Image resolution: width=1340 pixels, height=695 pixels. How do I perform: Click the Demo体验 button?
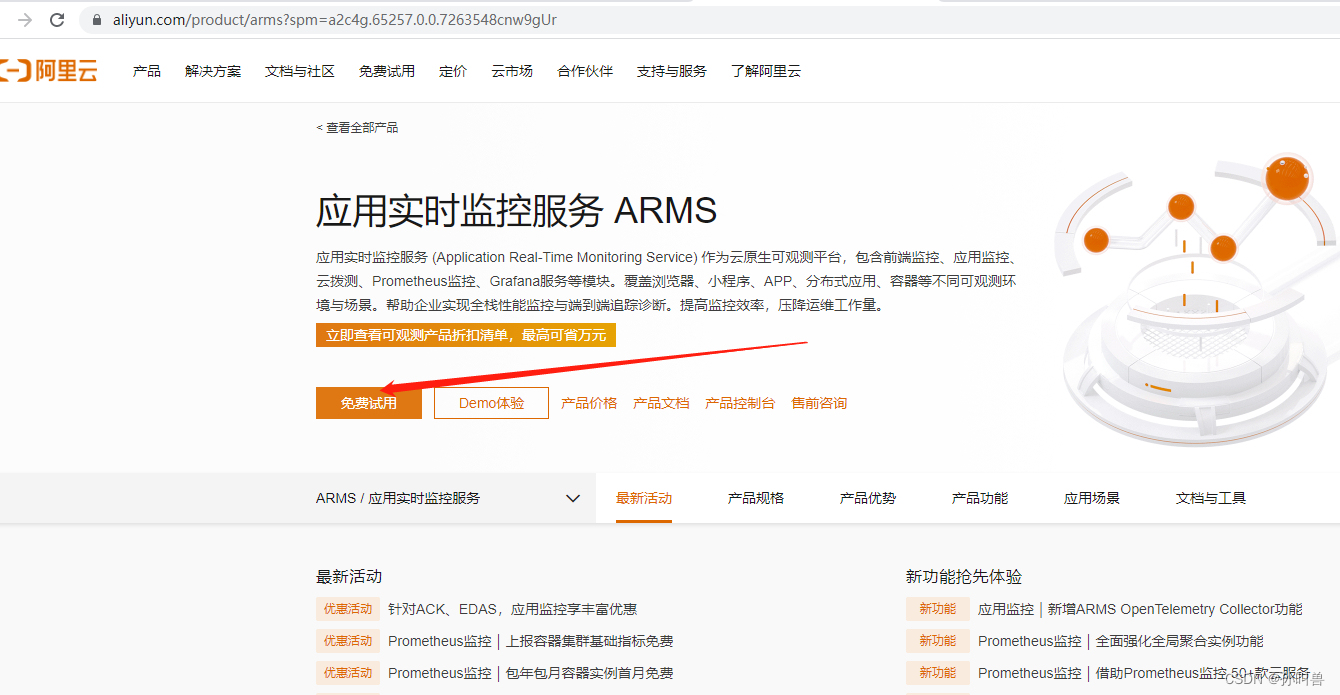click(492, 403)
